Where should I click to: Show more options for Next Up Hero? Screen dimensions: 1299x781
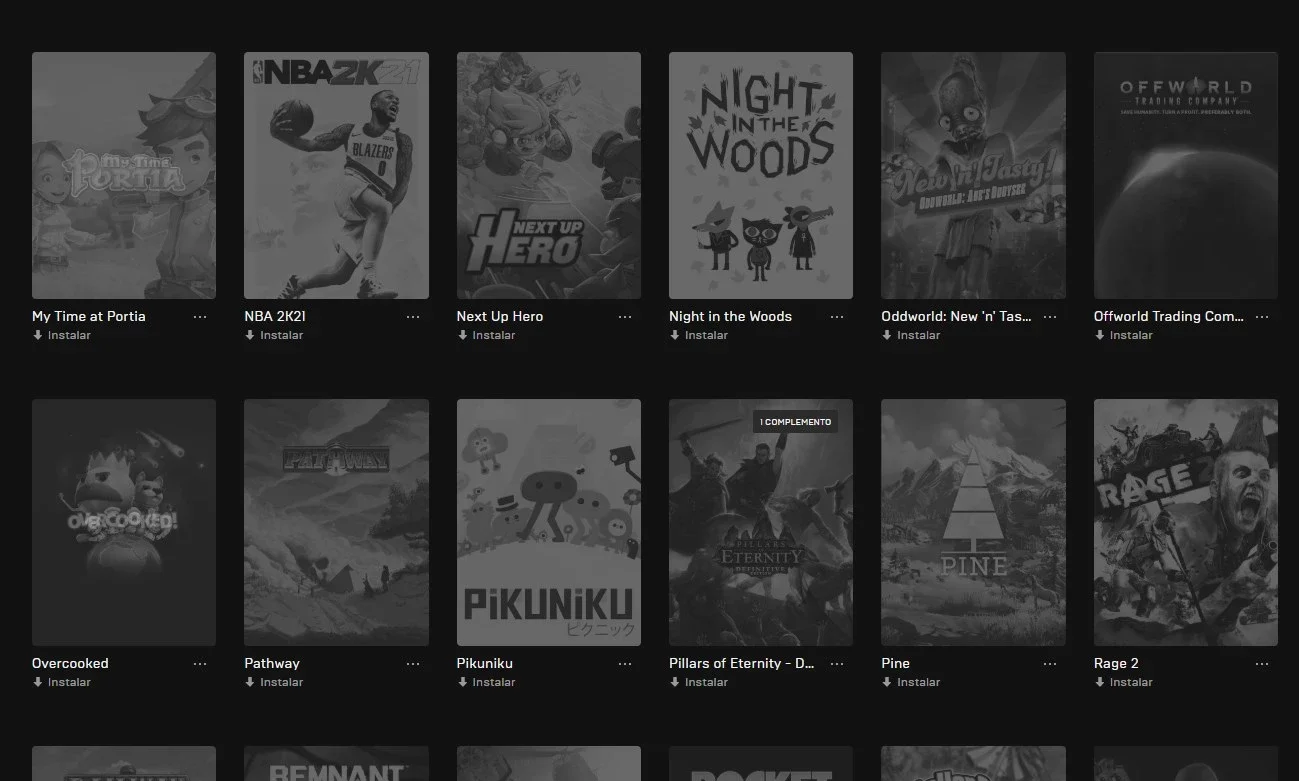click(x=625, y=317)
